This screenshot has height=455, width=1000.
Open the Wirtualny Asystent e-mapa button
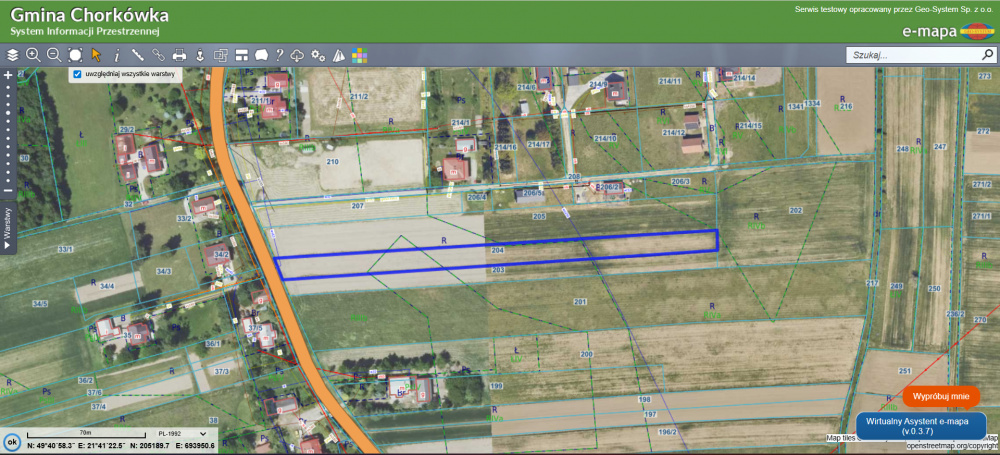[921, 426]
